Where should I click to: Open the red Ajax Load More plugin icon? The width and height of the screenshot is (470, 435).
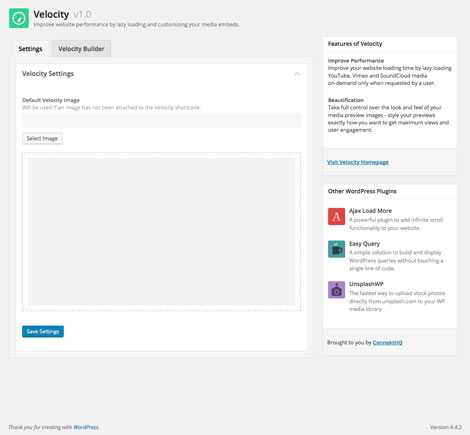tap(336, 216)
